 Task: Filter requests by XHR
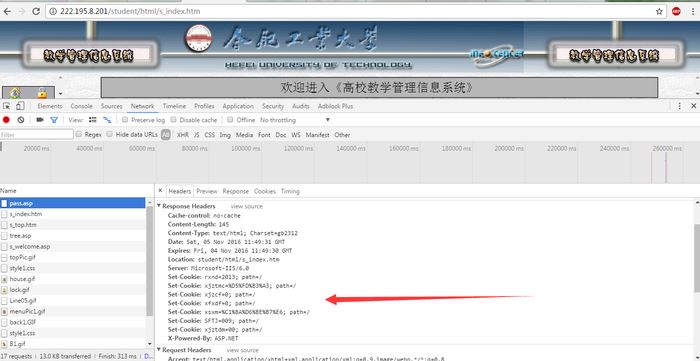pyautogui.click(x=183, y=135)
